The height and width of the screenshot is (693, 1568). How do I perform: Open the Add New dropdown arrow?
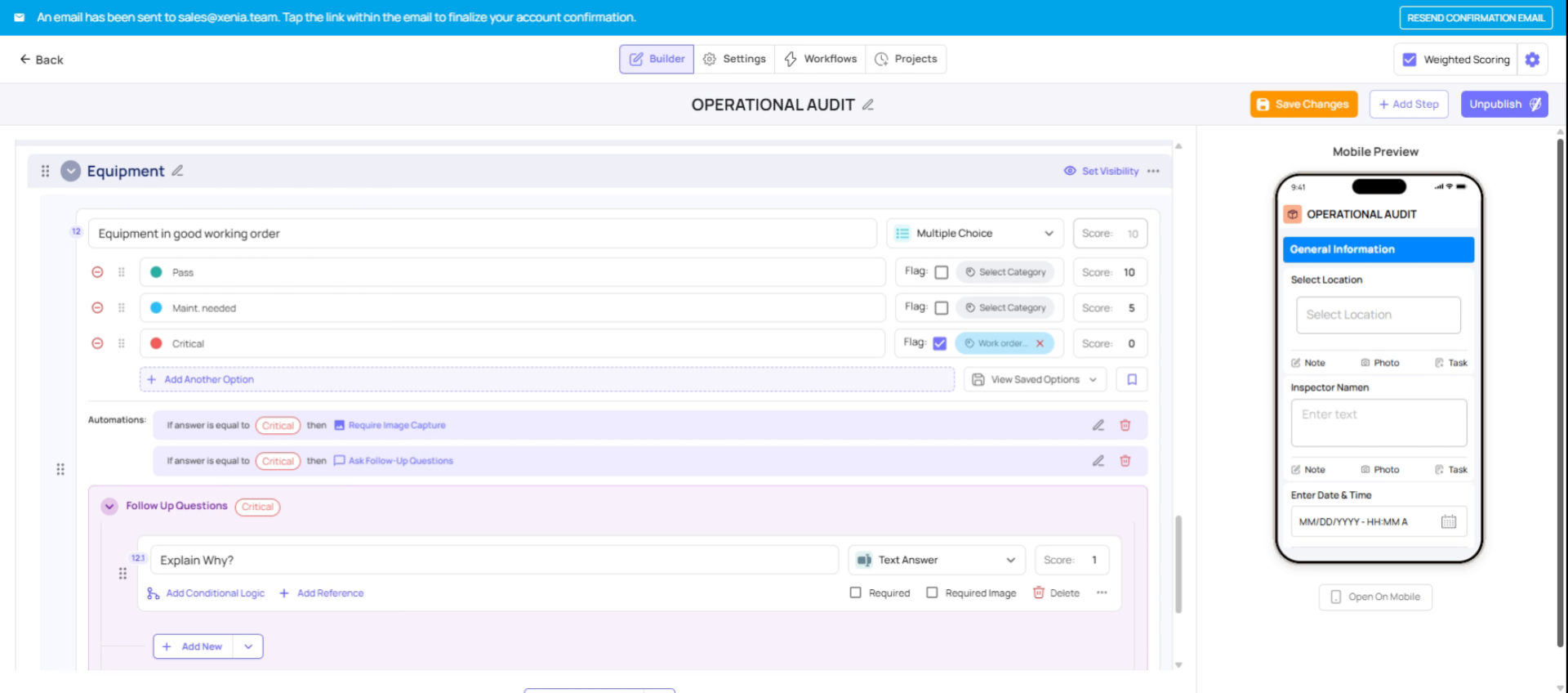pos(248,646)
